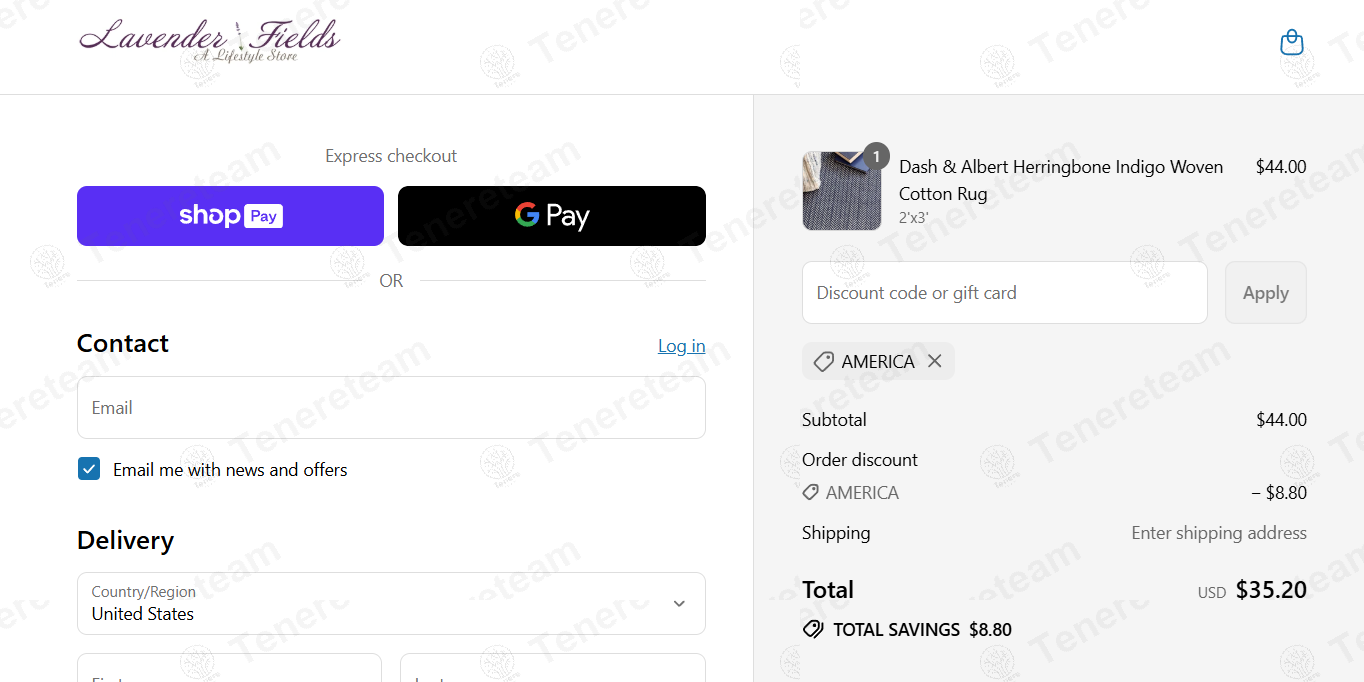Click the Total Savings tags icon

tap(813, 630)
